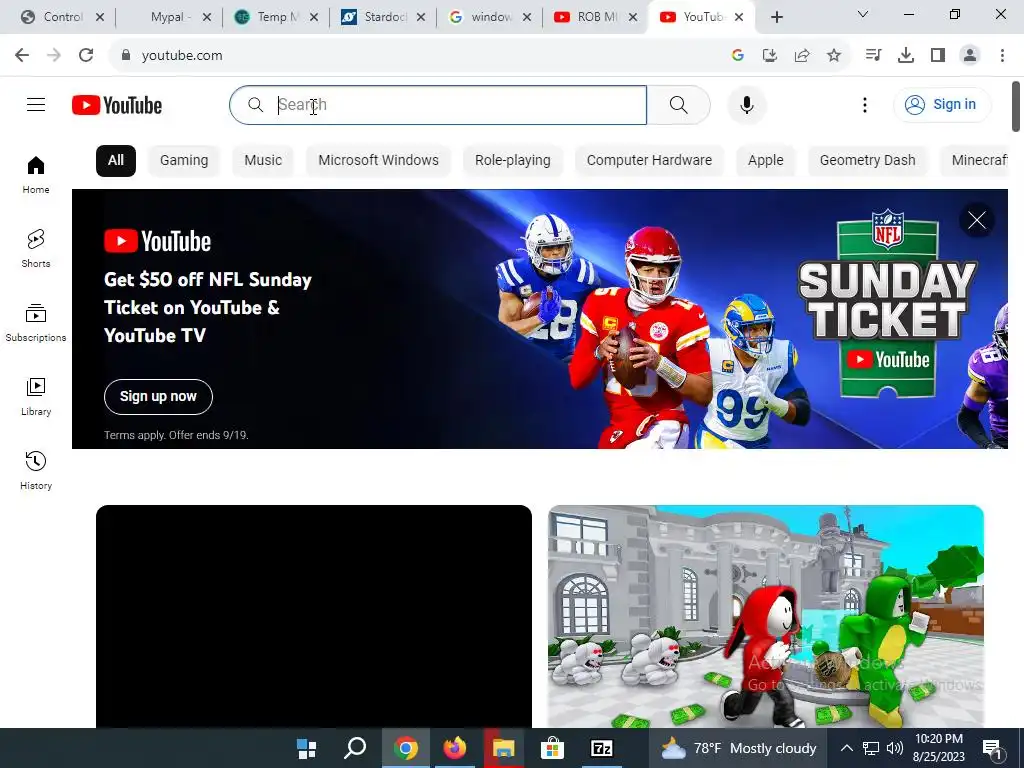Viewport: 1024px width, 768px height.
Task: Select the Geometry Dash chip
Action: pyautogui.click(x=867, y=161)
